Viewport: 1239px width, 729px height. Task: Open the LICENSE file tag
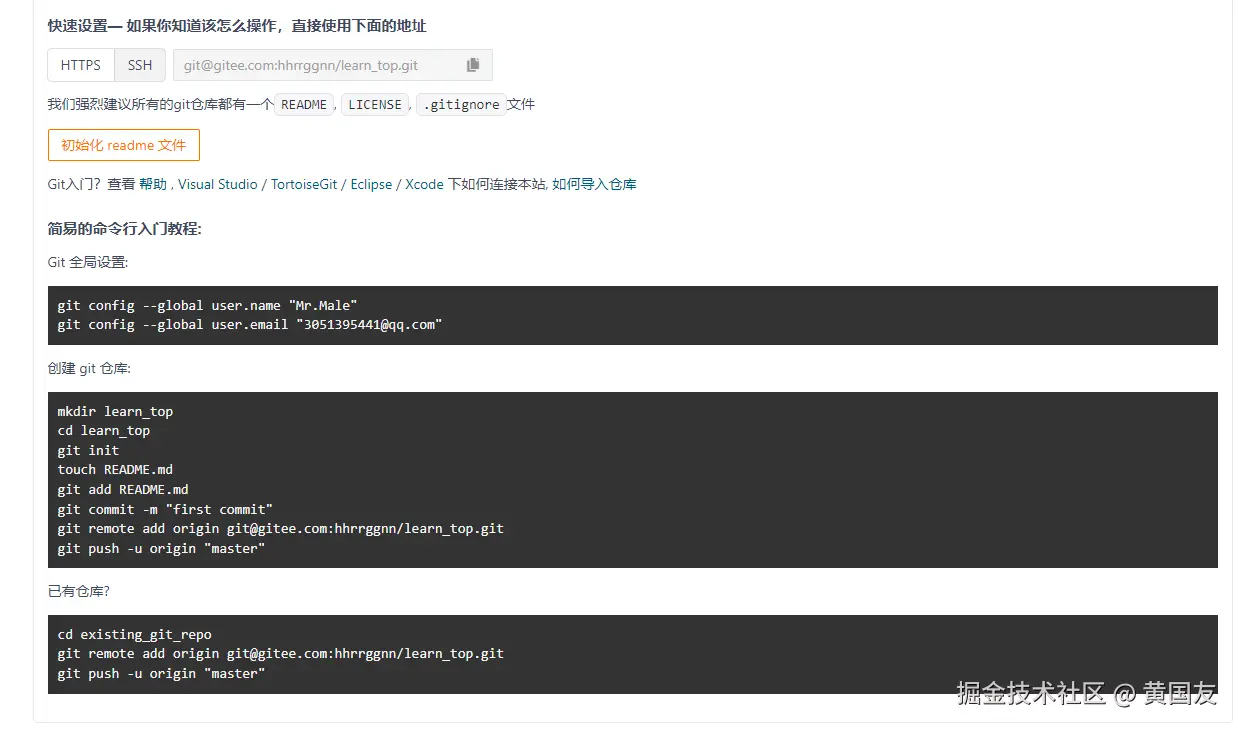[x=375, y=104]
